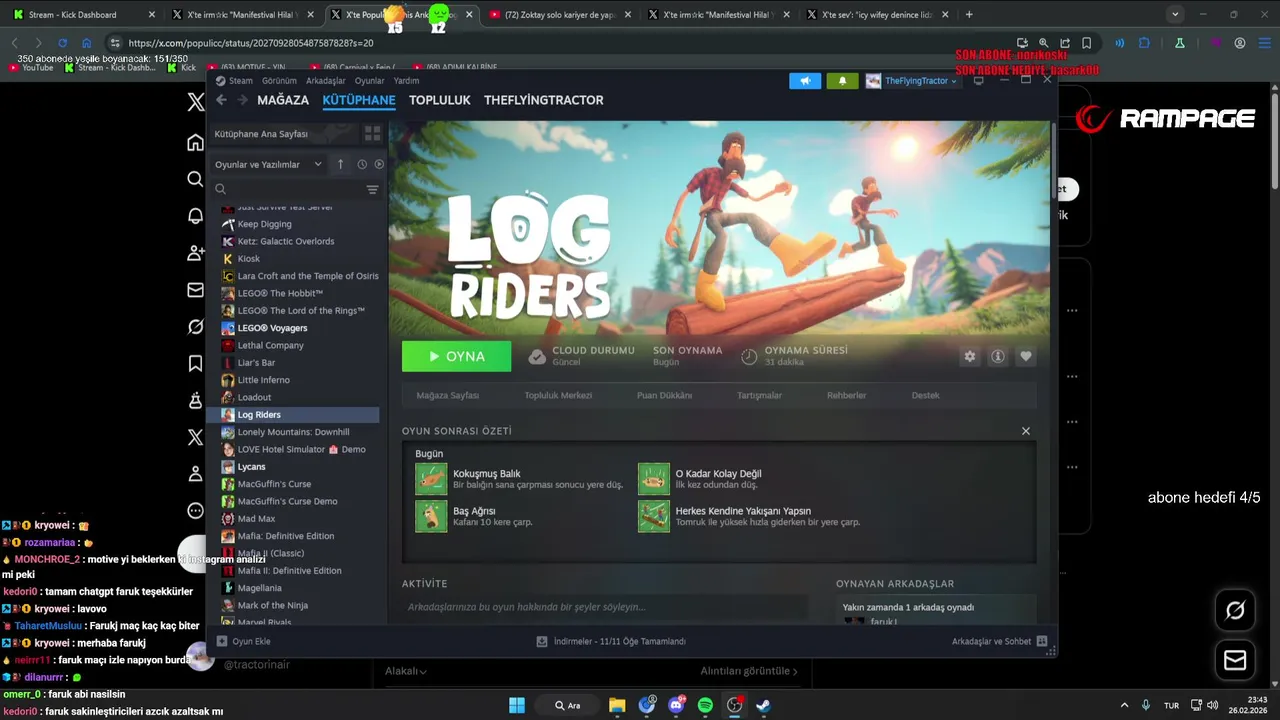Click the activity comment input field
Image resolution: width=1280 pixels, height=720 pixels.
(x=605, y=607)
